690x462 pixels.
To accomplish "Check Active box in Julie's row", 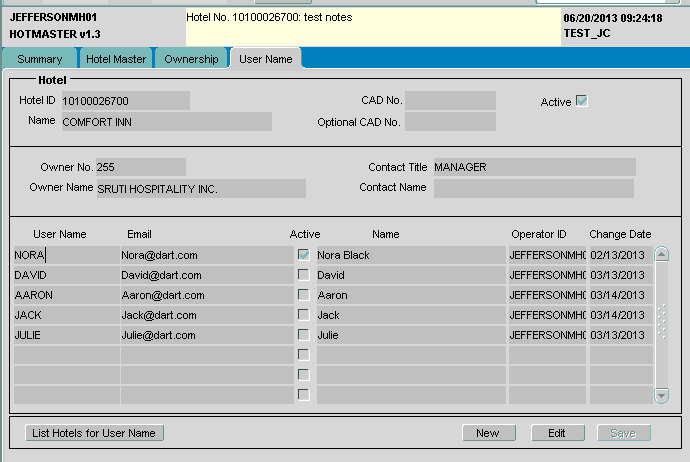I will point(303,335).
